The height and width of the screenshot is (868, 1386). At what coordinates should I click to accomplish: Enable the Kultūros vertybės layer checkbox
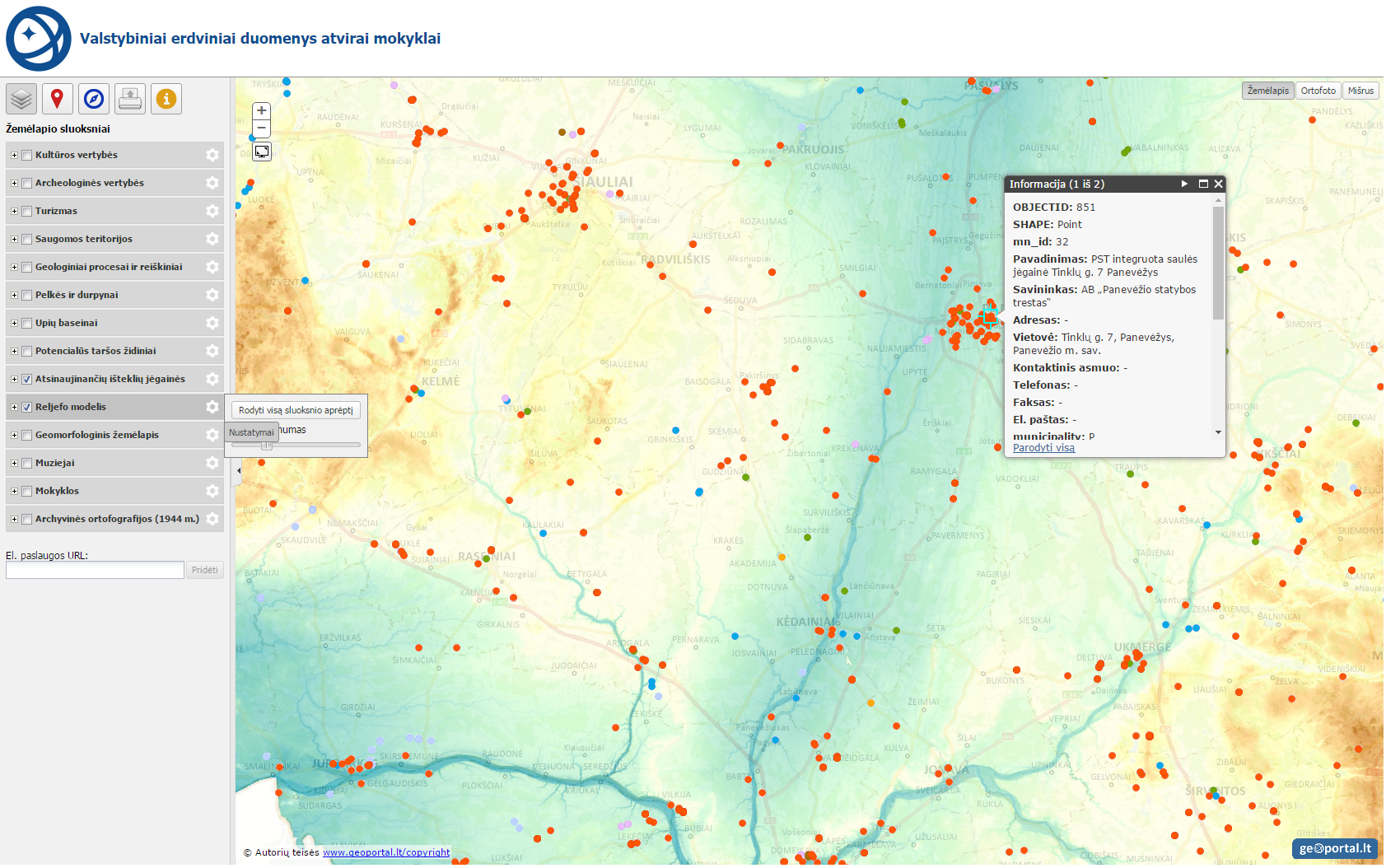(27, 155)
